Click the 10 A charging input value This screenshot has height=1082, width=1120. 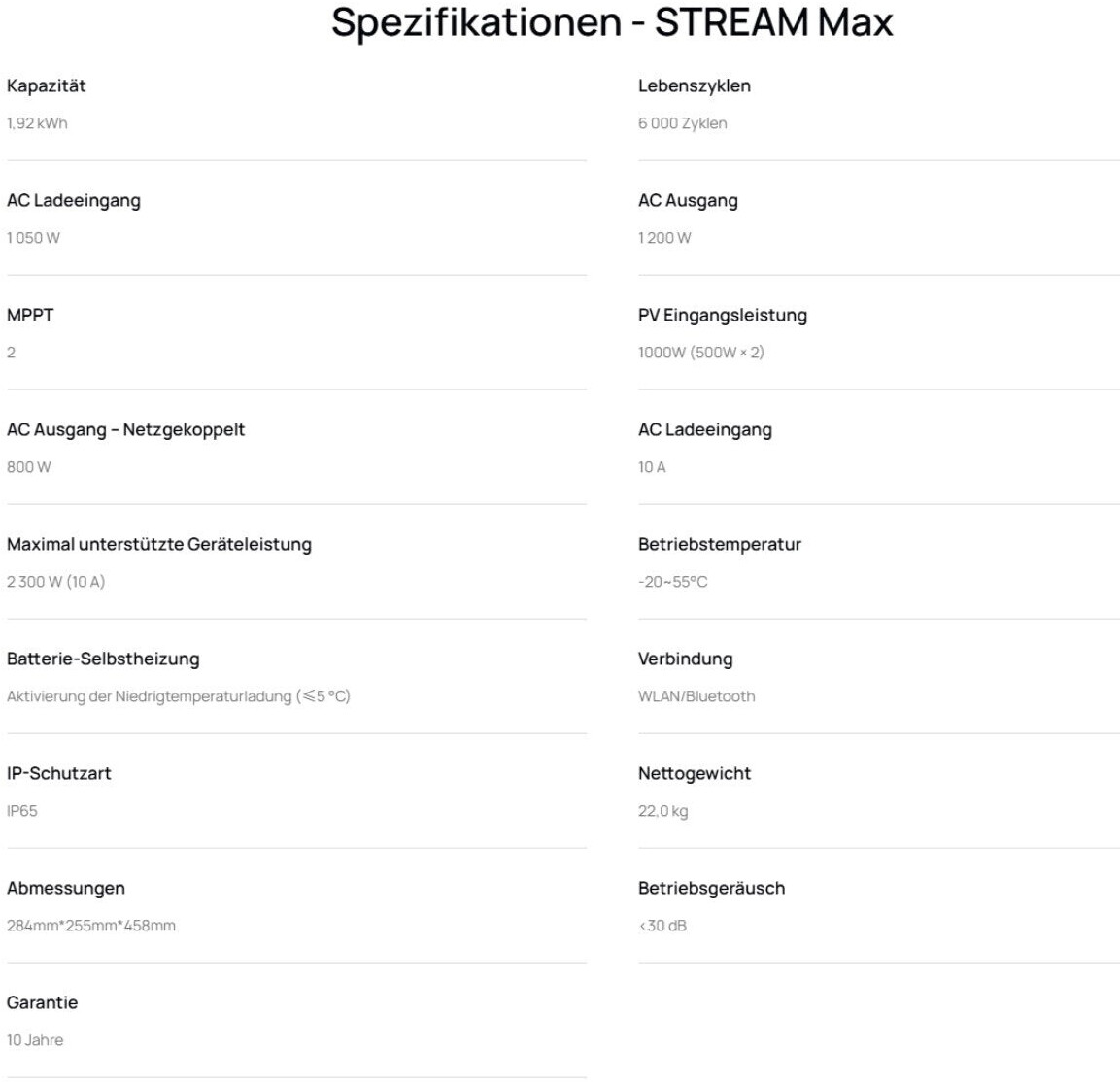tap(652, 467)
